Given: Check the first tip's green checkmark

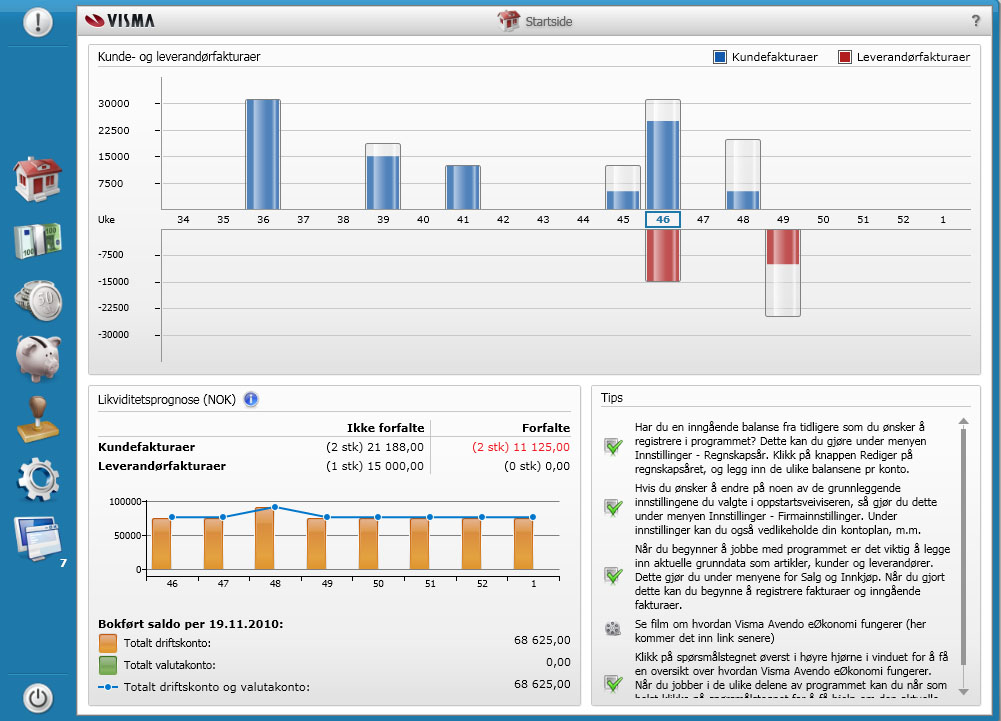Looking at the screenshot, I should 613,446.
